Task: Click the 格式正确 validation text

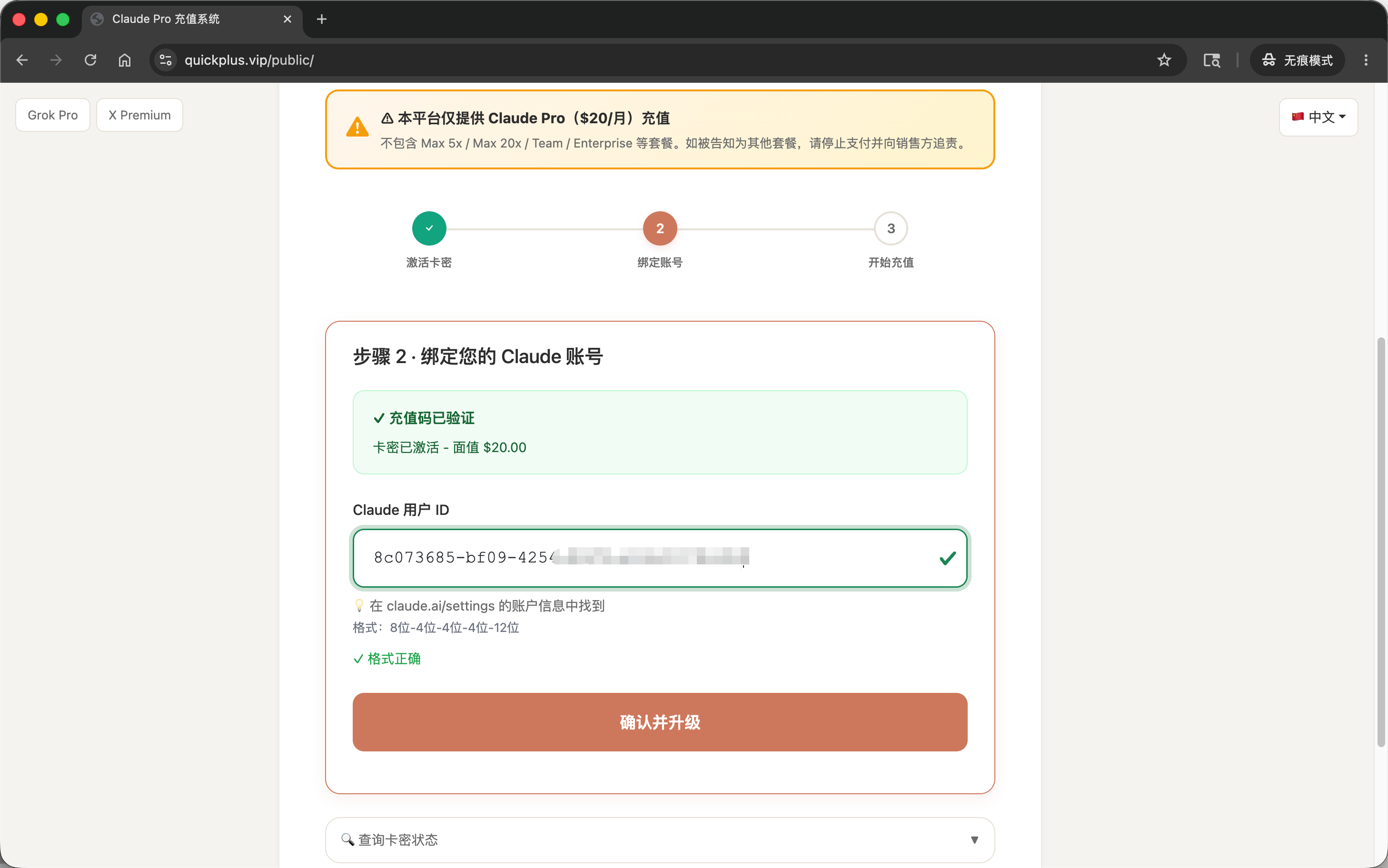Action: [x=387, y=659]
